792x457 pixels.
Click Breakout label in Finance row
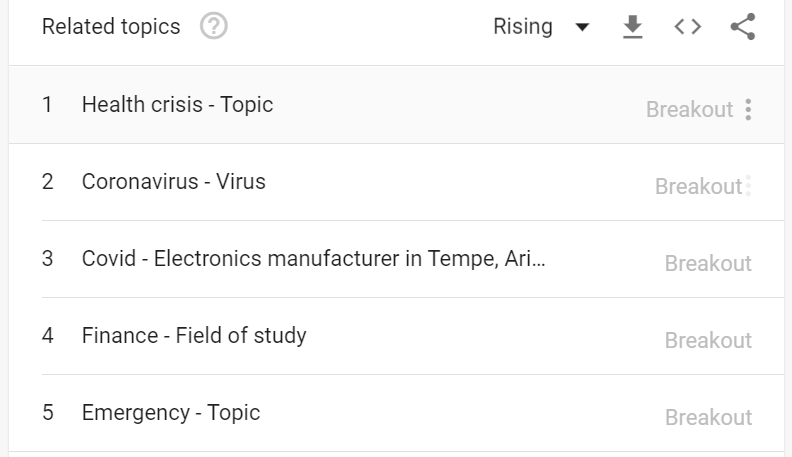pyautogui.click(x=708, y=341)
